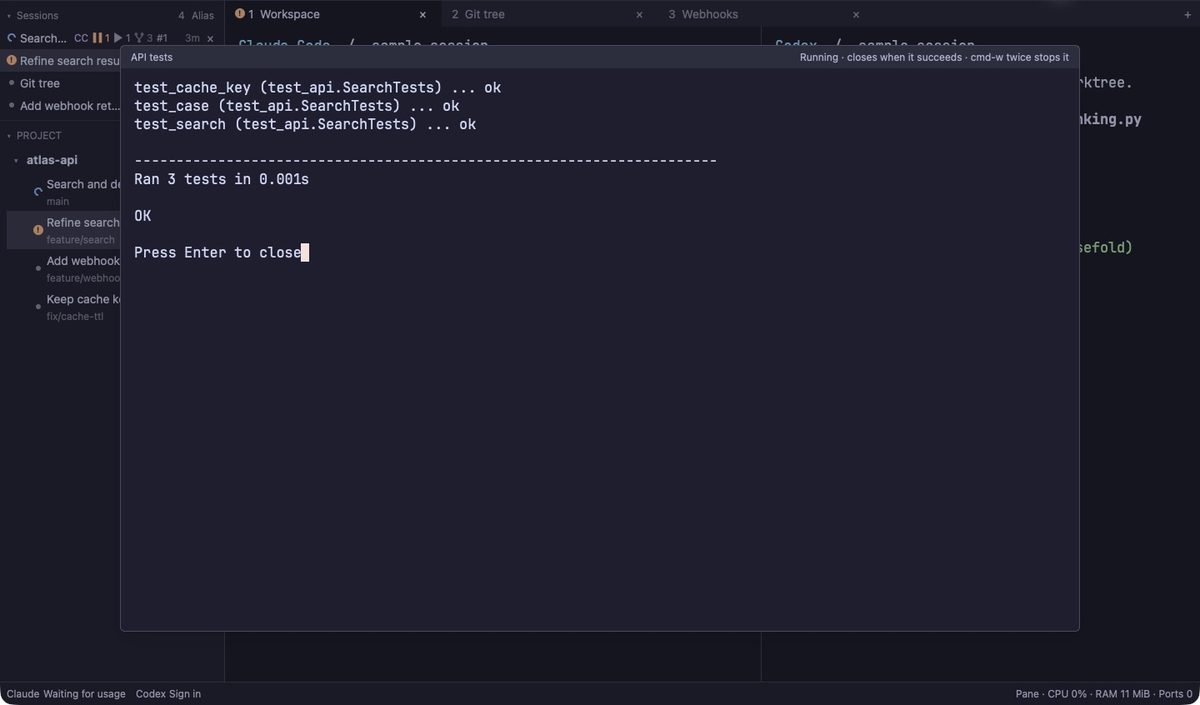Image resolution: width=1200 pixels, height=705 pixels.
Task: Switch to the 1 Workspace tab
Action: (x=333, y=14)
